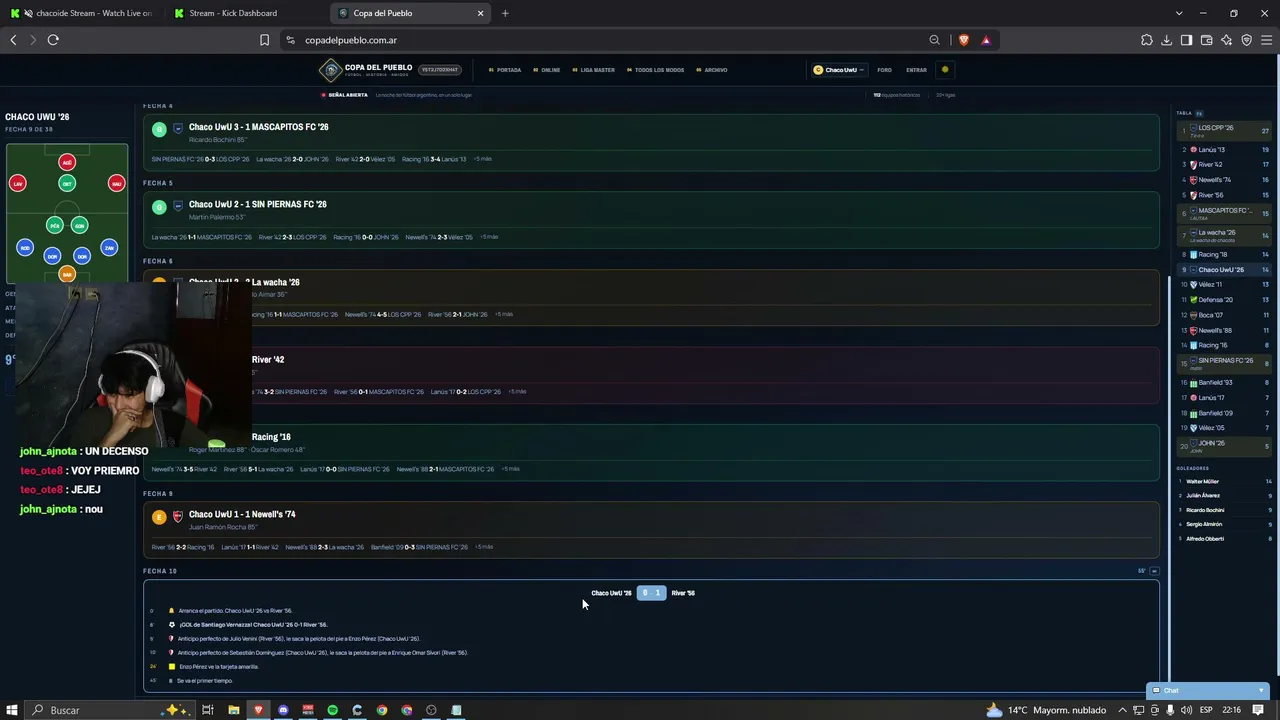1280x720 pixels.
Task: Close the Copa del Pueblo tab
Action: tap(480, 13)
